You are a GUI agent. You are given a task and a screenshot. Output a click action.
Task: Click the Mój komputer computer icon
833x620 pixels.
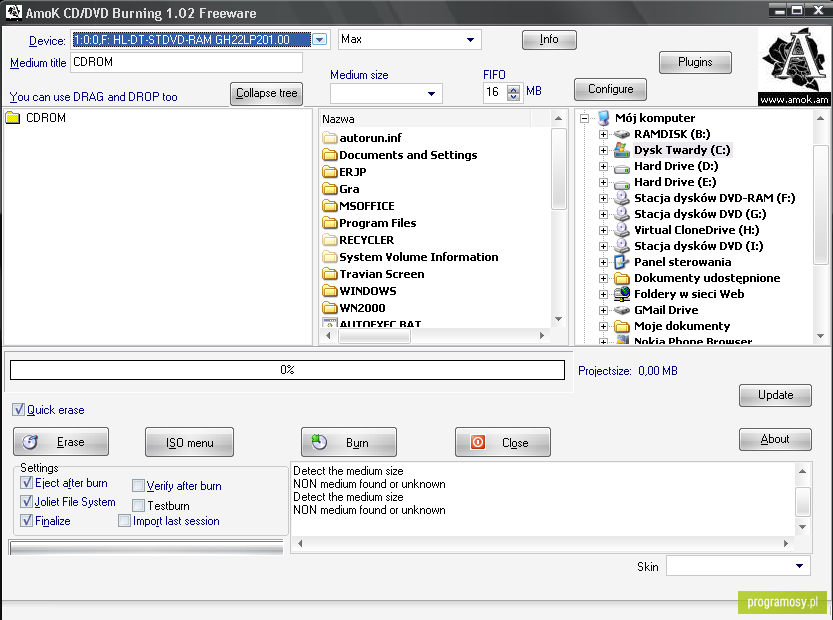click(604, 118)
